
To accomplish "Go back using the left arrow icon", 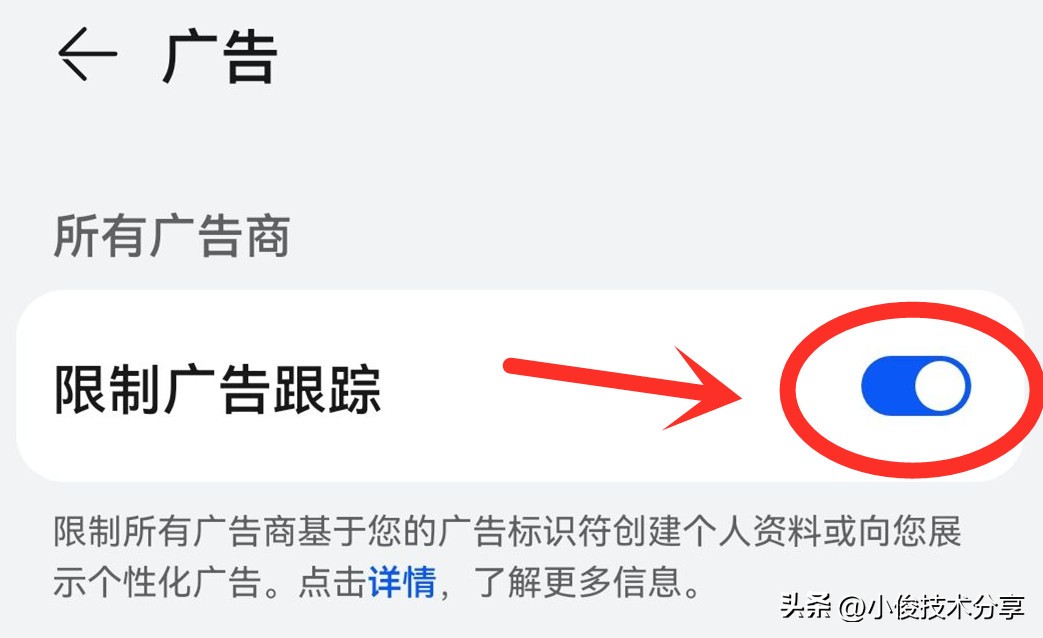I will pos(87,55).
